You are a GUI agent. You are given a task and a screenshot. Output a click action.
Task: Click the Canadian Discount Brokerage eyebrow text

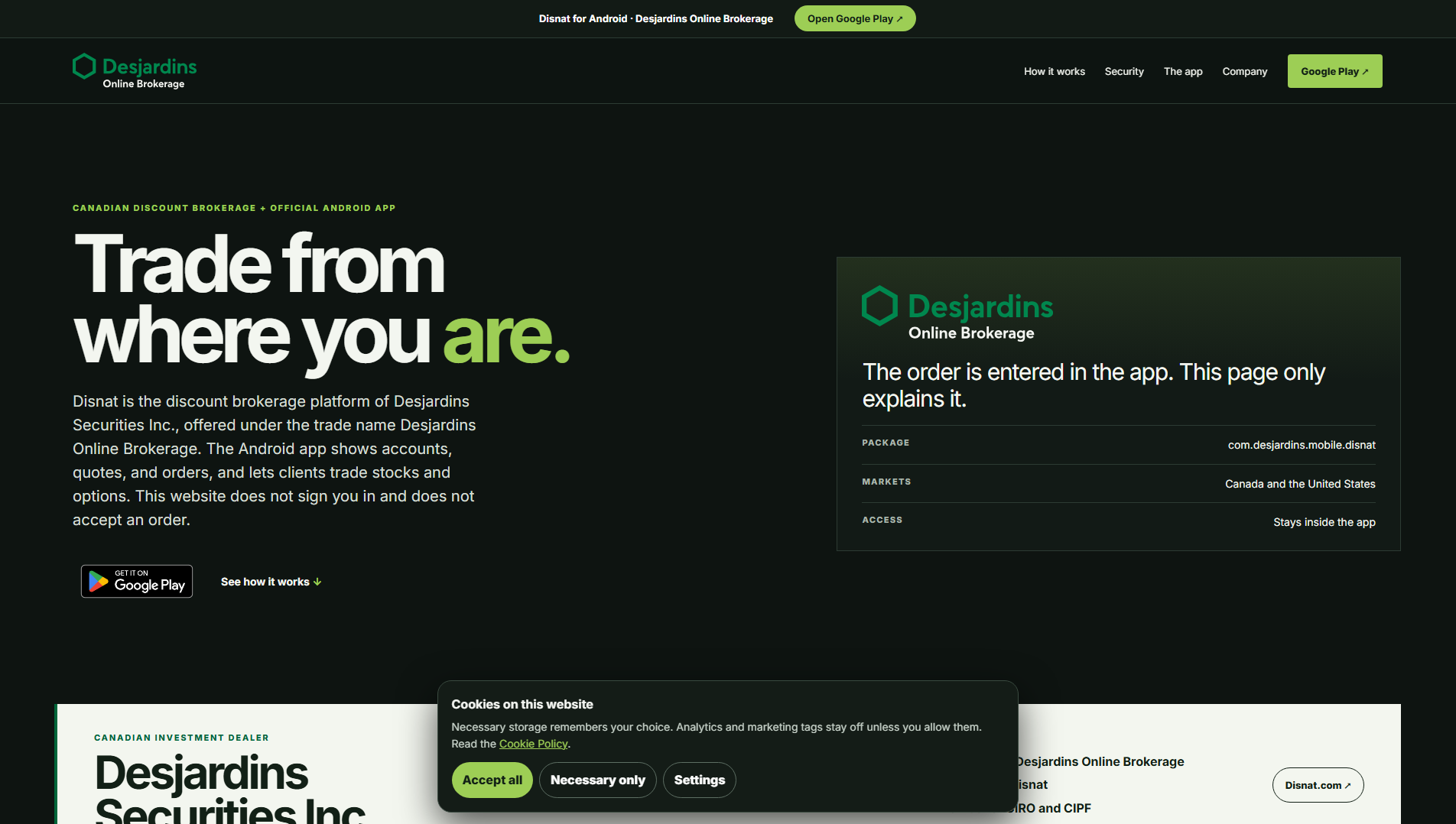[x=234, y=208]
